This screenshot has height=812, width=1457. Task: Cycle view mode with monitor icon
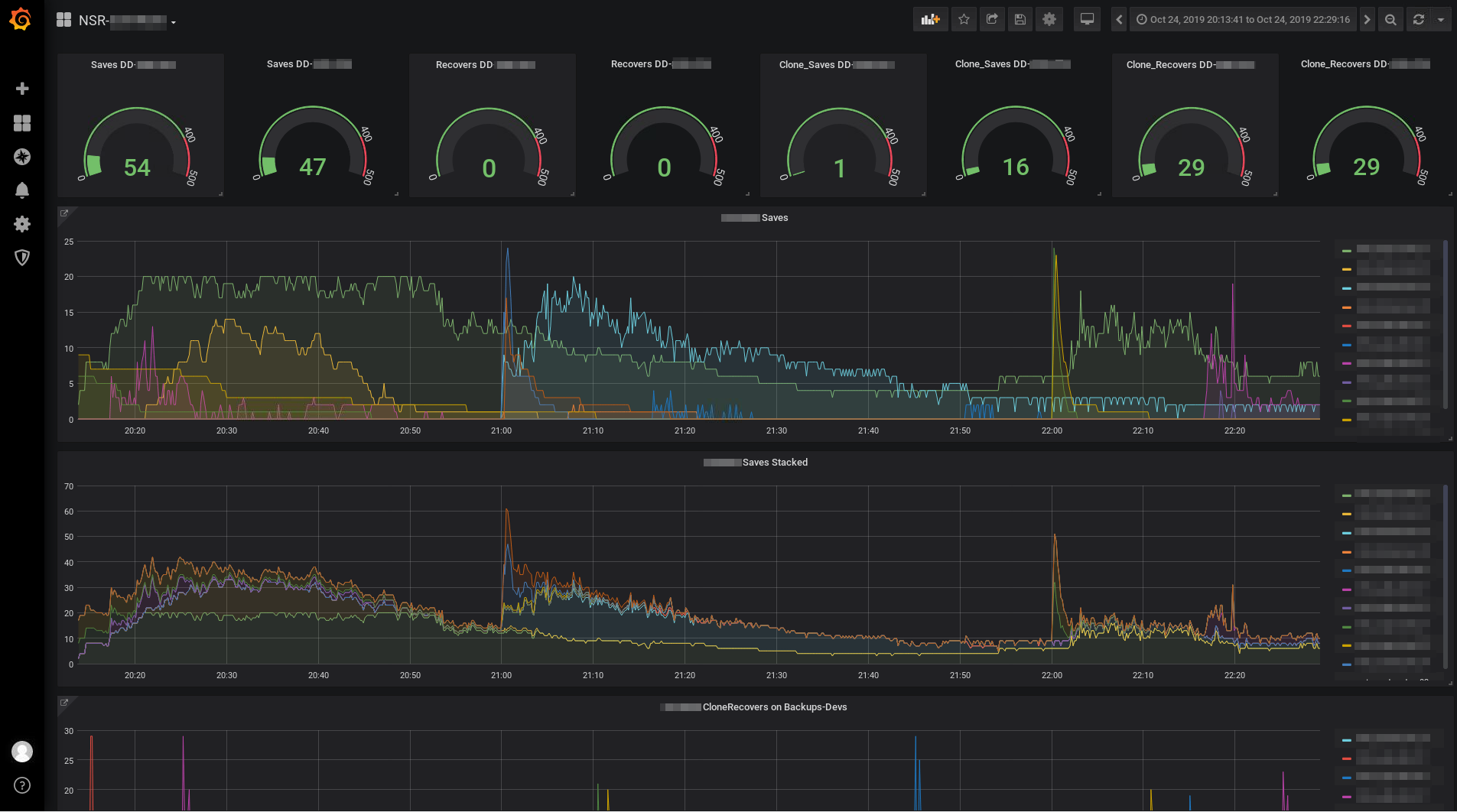(1087, 20)
